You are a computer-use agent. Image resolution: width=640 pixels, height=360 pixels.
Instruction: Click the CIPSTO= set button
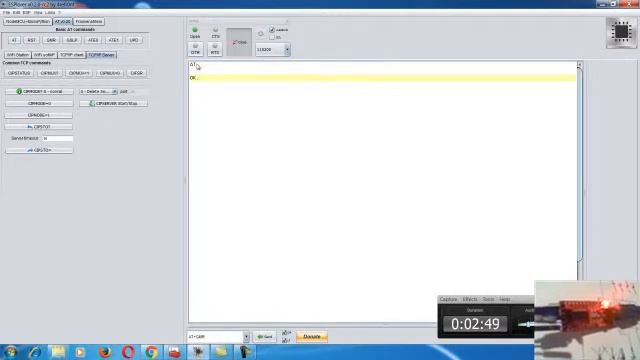(39, 150)
